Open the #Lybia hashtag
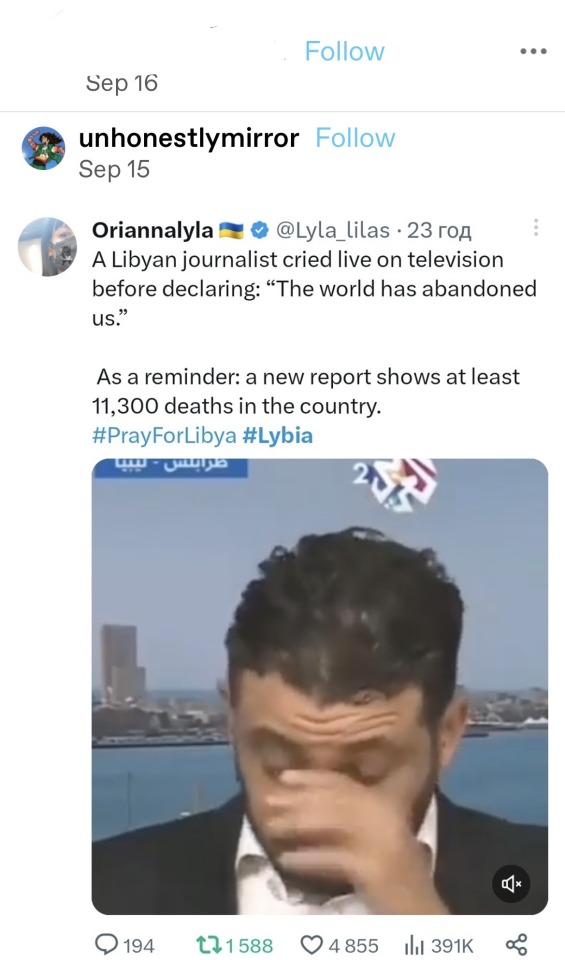Screen dimensions: 565x960 point(277,435)
